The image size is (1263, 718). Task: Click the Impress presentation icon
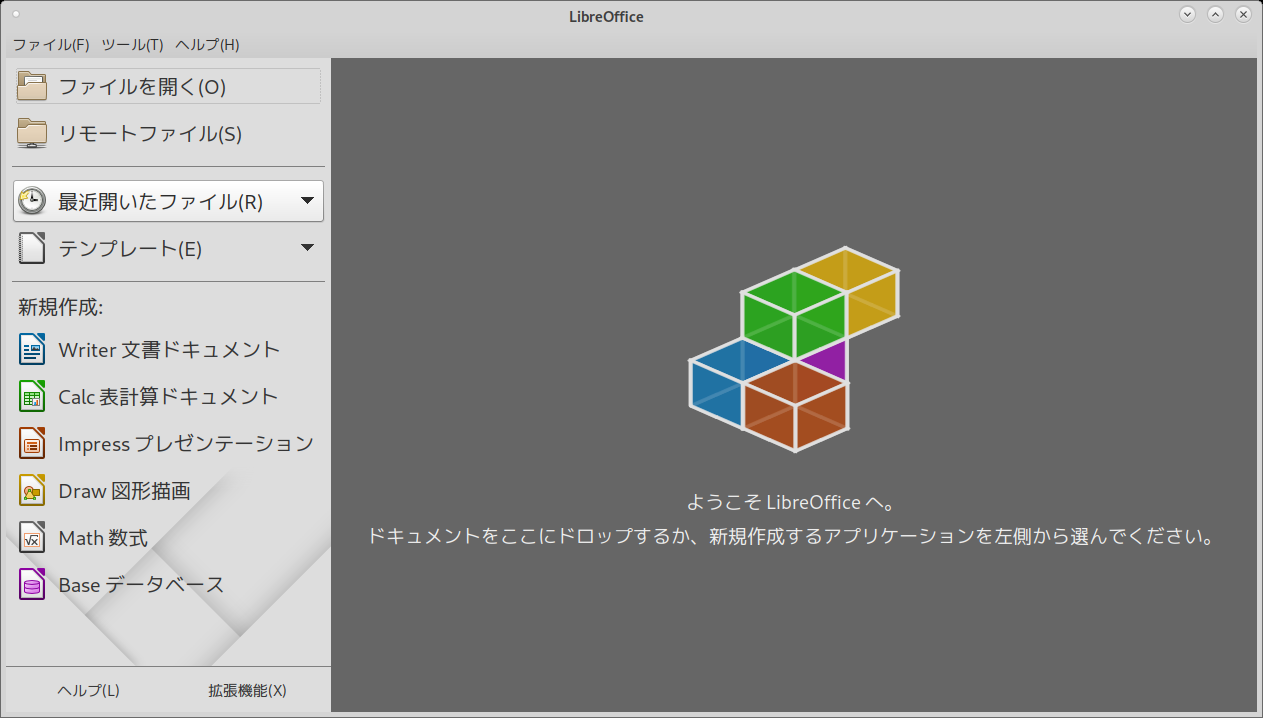tap(32, 443)
